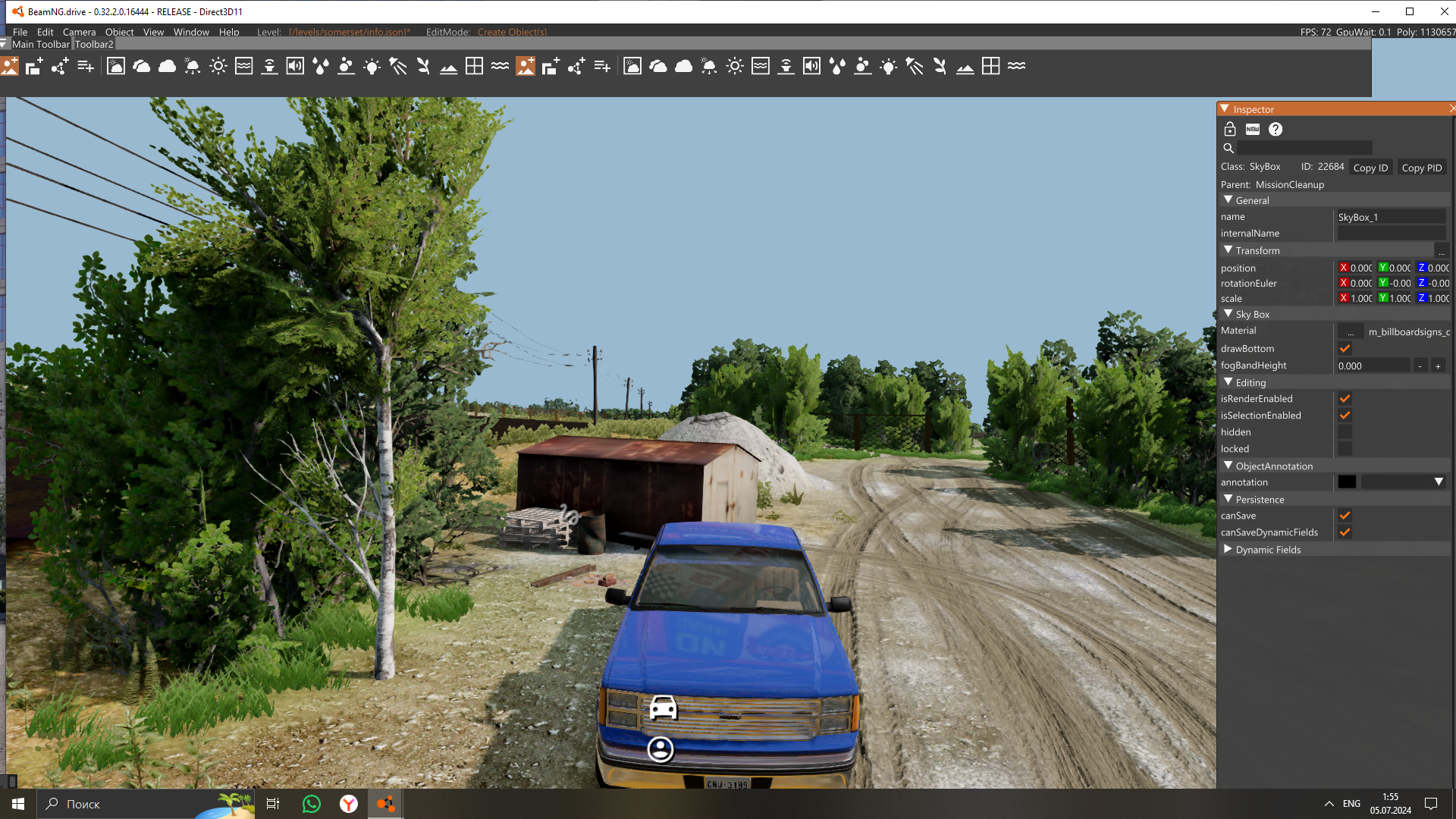The image size is (1456, 819).
Task: Open the Object menu
Action: (119, 32)
